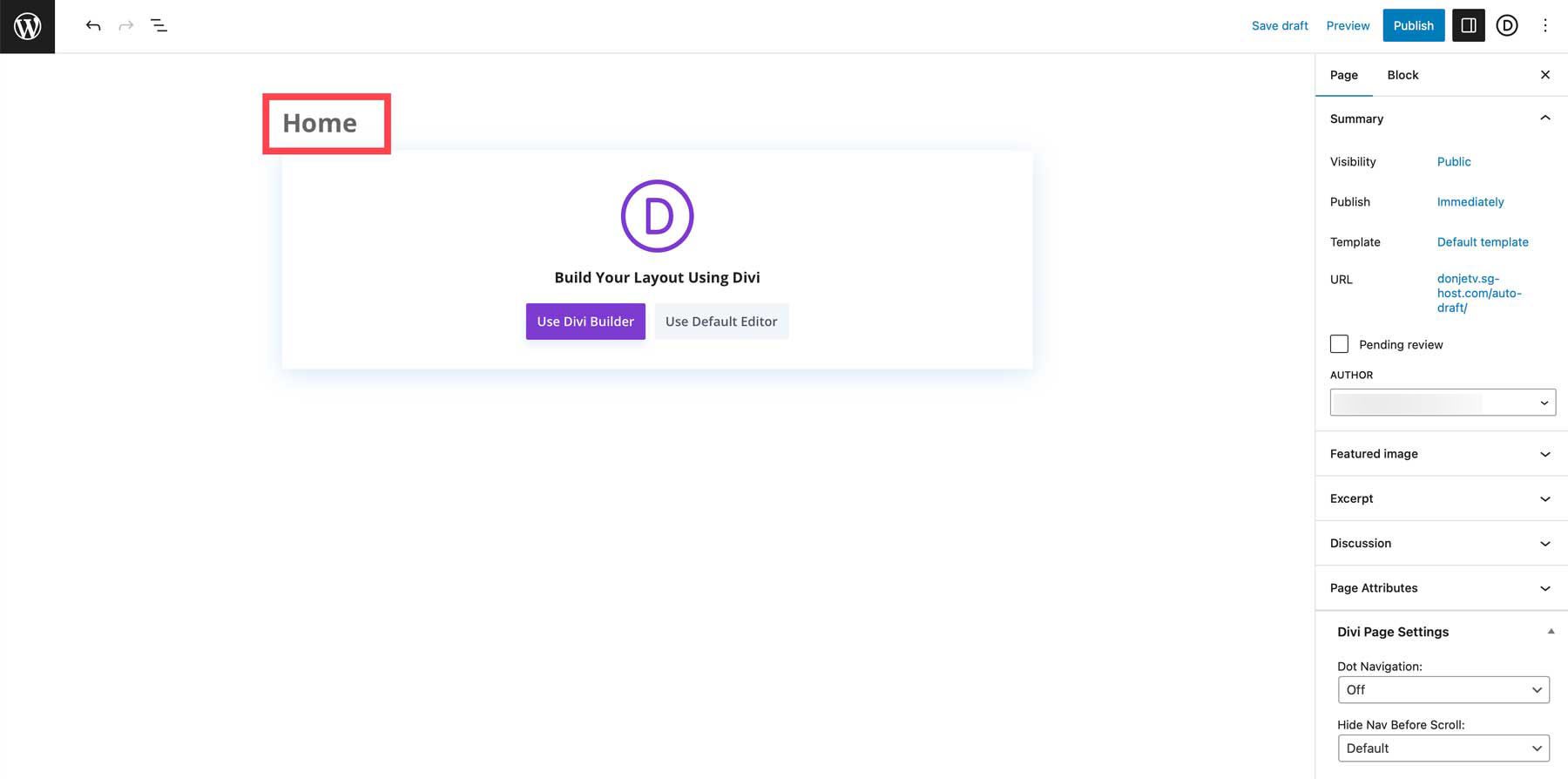Check the Pending review box
This screenshot has height=779, width=1568.
(x=1339, y=344)
